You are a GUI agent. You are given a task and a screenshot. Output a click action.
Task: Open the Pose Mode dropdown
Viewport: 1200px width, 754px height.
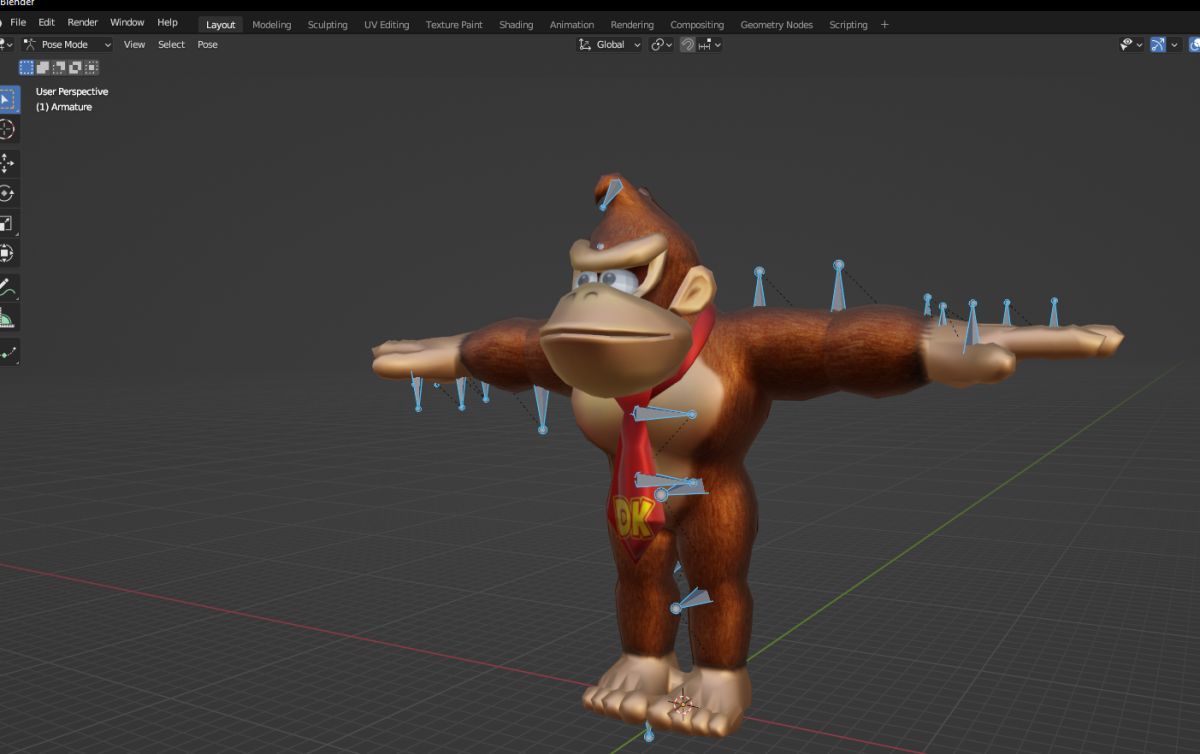[66, 45]
